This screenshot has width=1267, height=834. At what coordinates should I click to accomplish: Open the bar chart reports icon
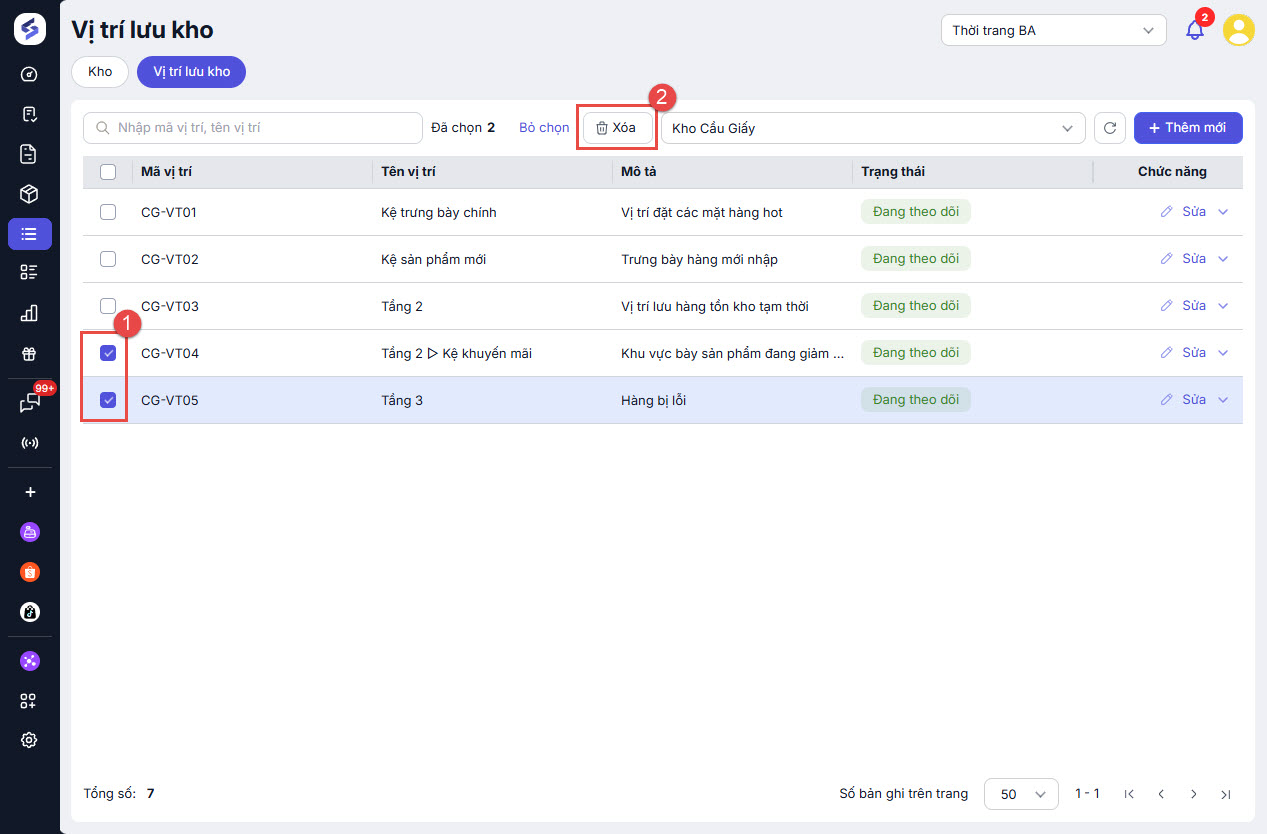(x=29, y=314)
